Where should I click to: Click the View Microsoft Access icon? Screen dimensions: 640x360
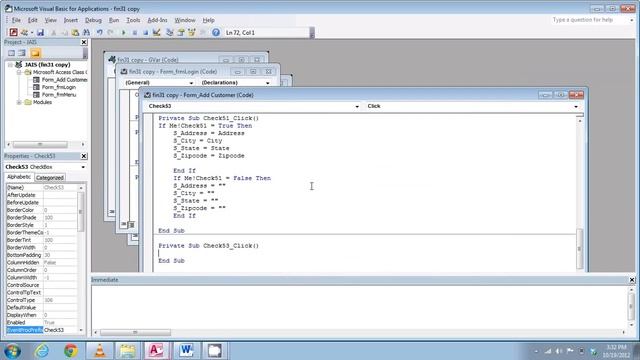(13, 32)
